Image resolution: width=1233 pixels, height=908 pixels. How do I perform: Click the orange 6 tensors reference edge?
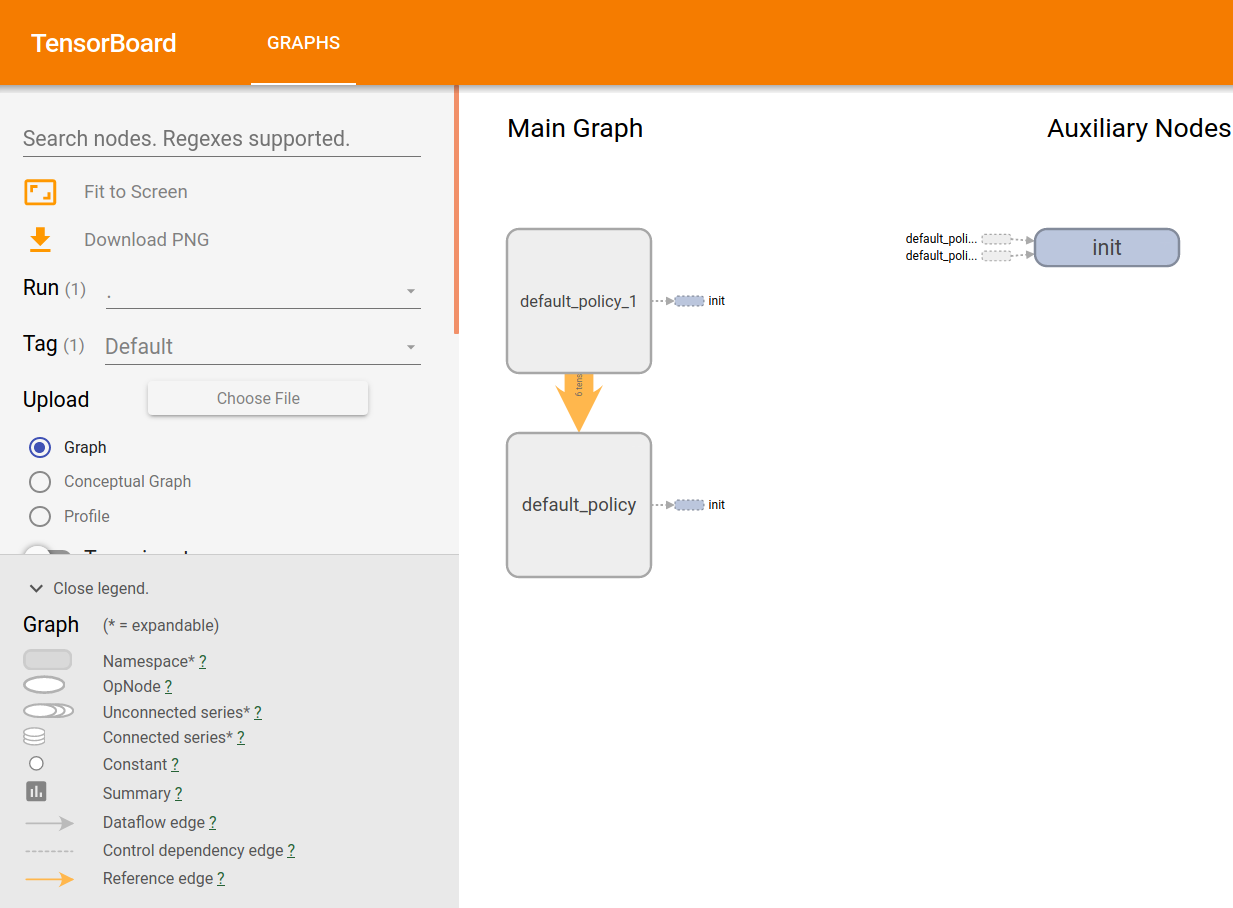click(x=579, y=402)
